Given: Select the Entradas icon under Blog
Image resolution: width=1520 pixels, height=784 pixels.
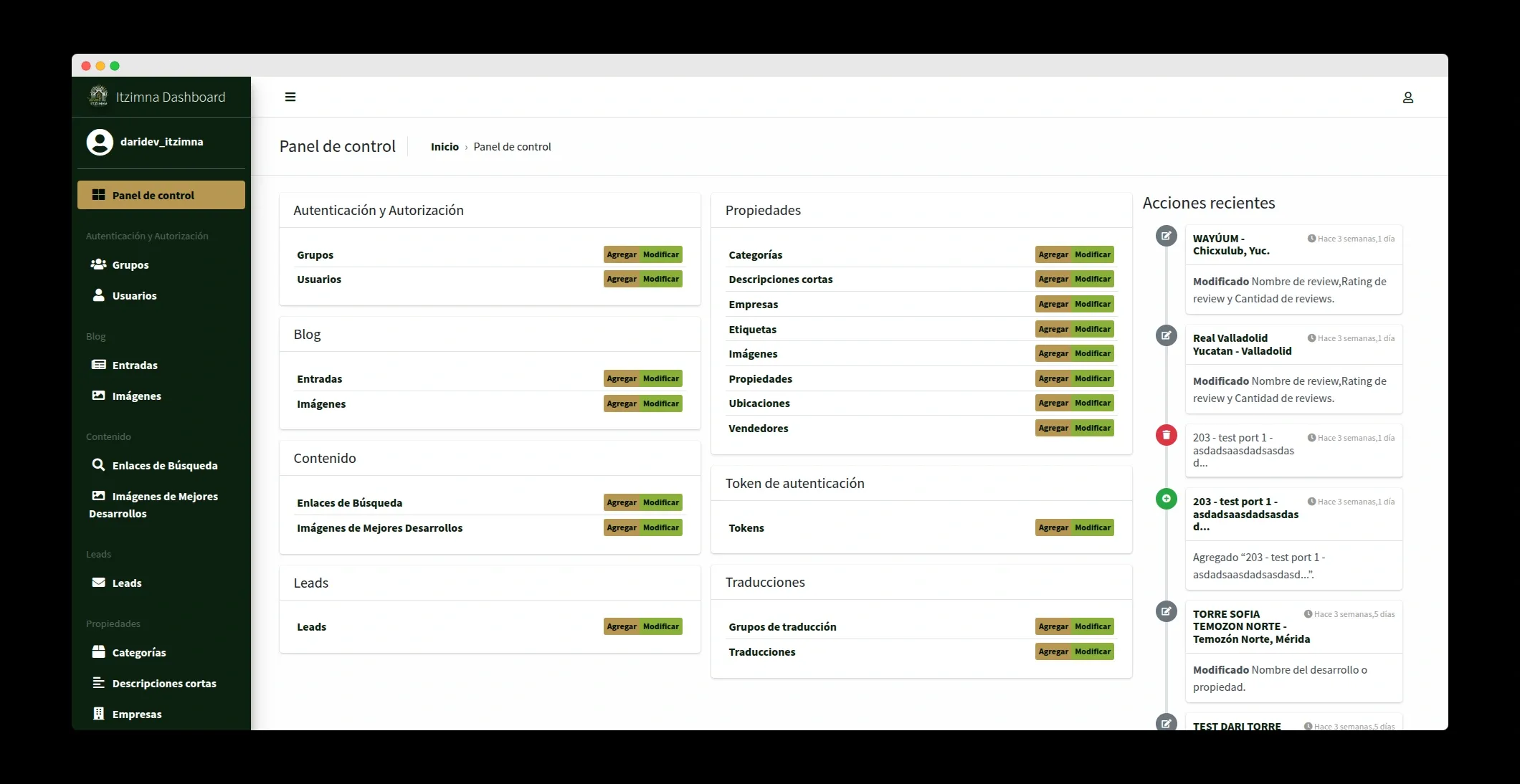Looking at the screenshot, I should point(98,365).
